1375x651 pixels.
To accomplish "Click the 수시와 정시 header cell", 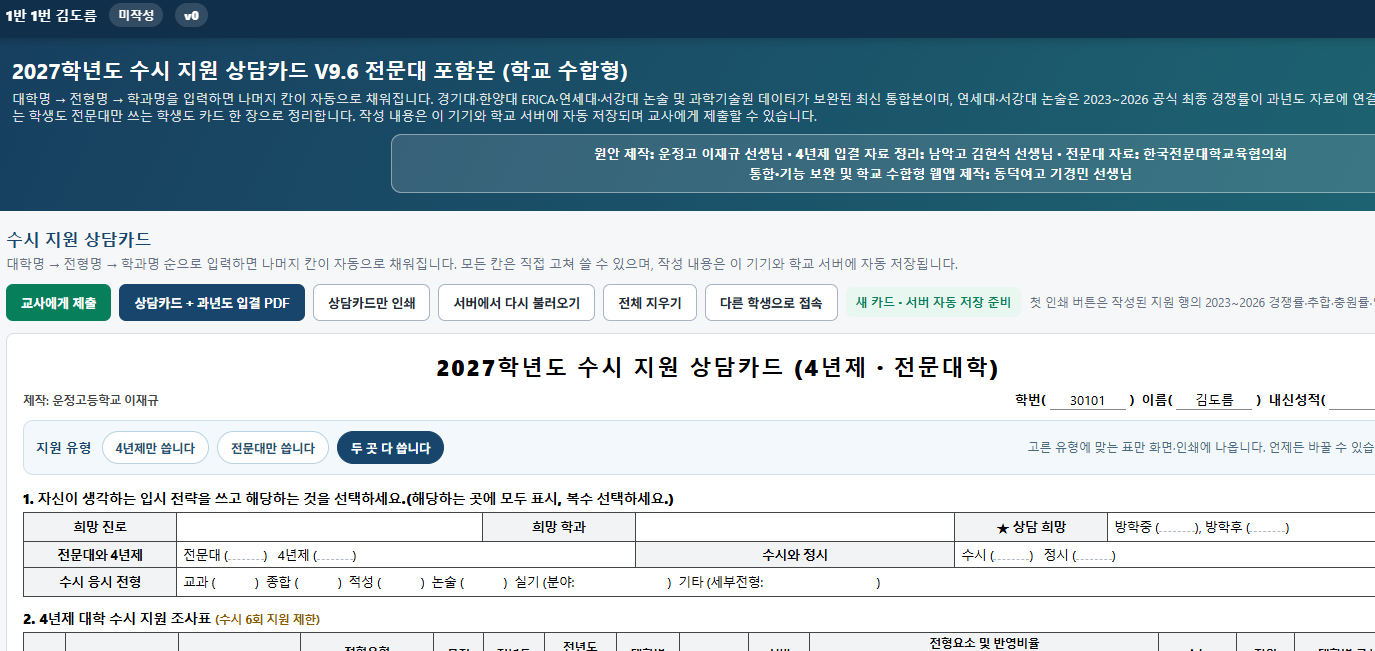I will [x=795, y=555].
